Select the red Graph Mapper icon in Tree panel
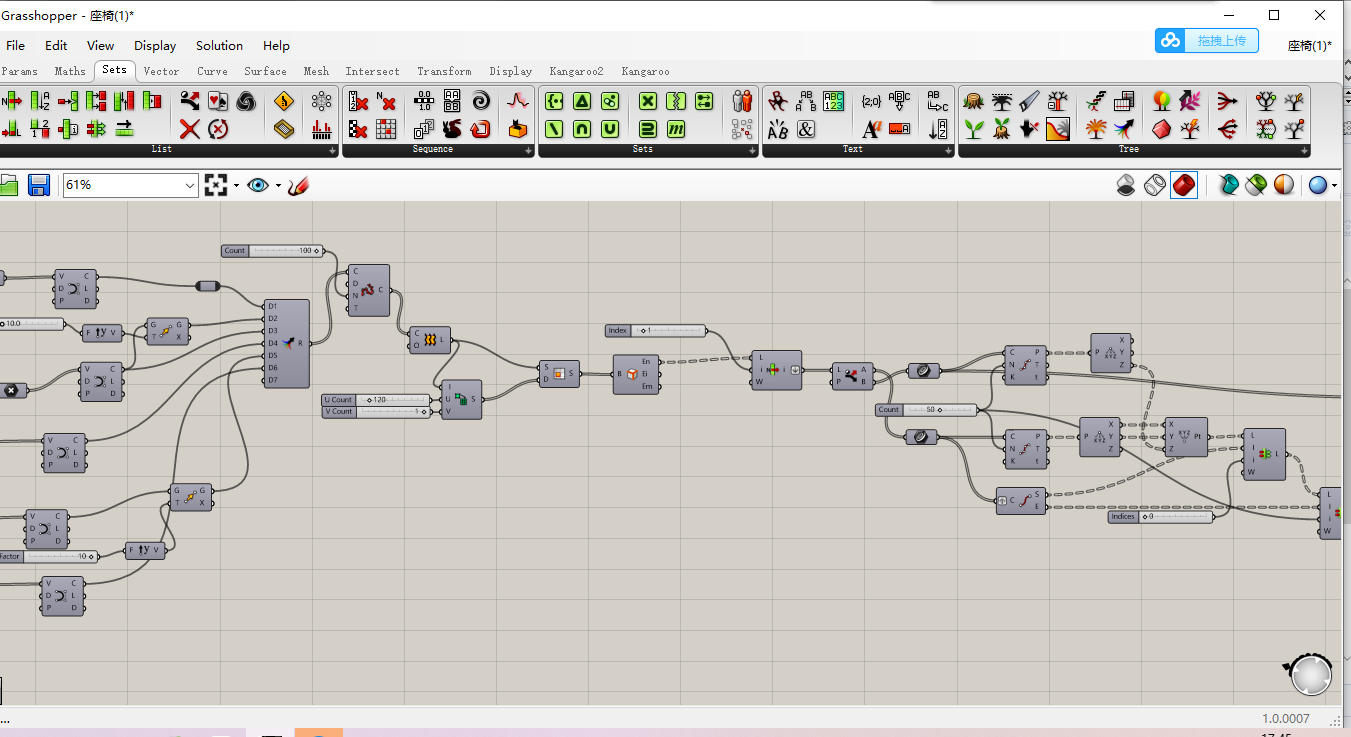The height and width of the screenshot is (737, 1351). click(1058, 130)
